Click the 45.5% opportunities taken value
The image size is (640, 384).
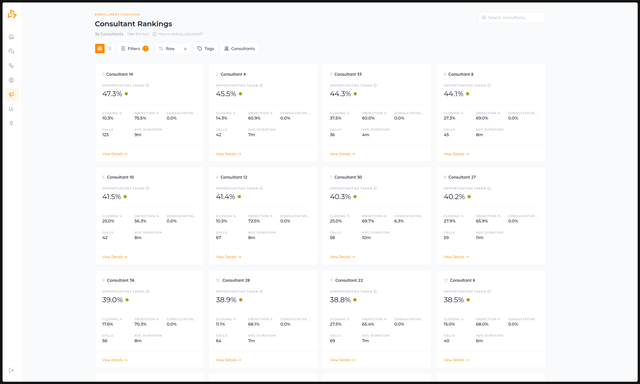pyautogui.click(x=226, y=94)
